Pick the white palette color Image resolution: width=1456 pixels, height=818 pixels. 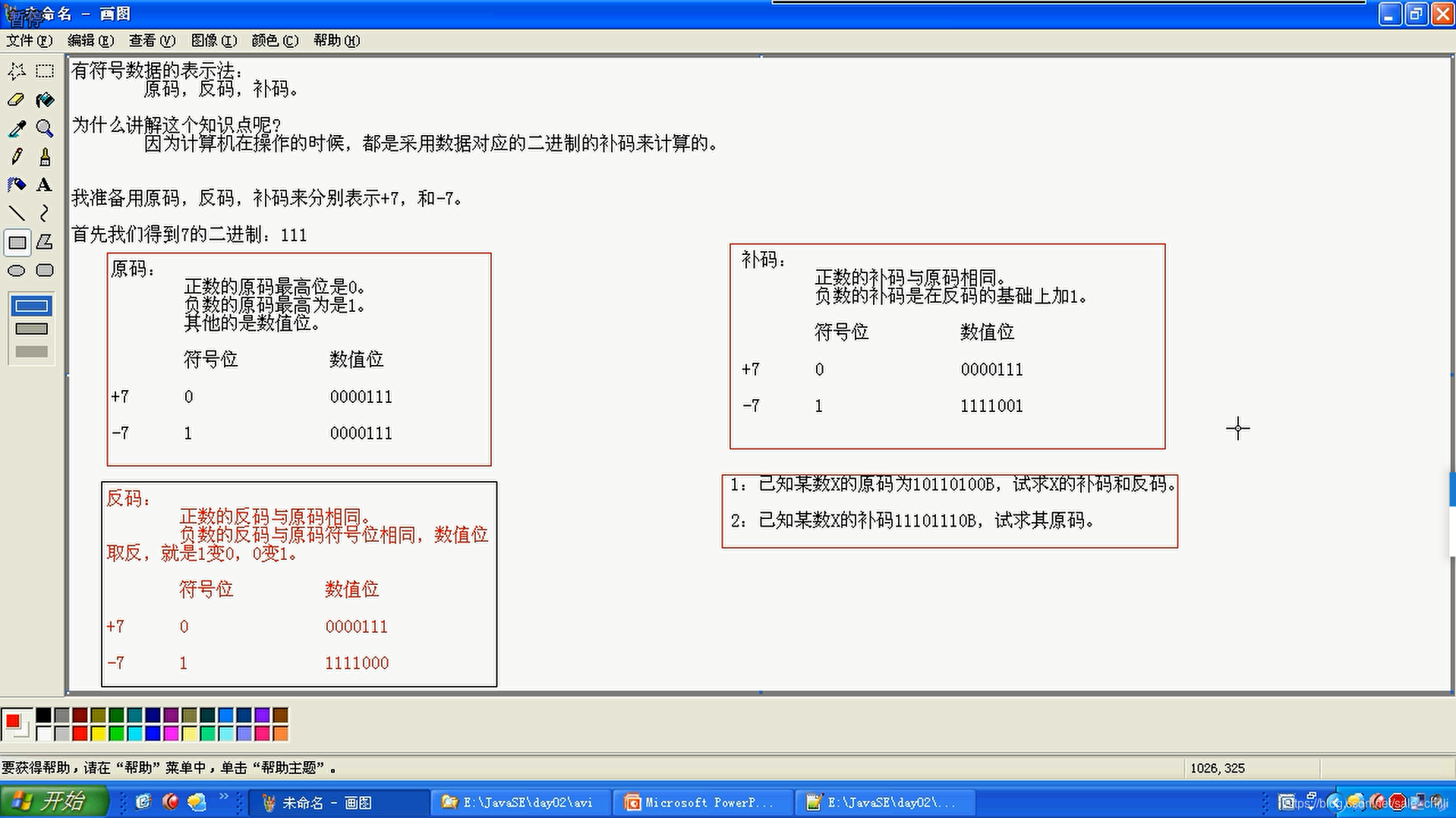[43, 733]
